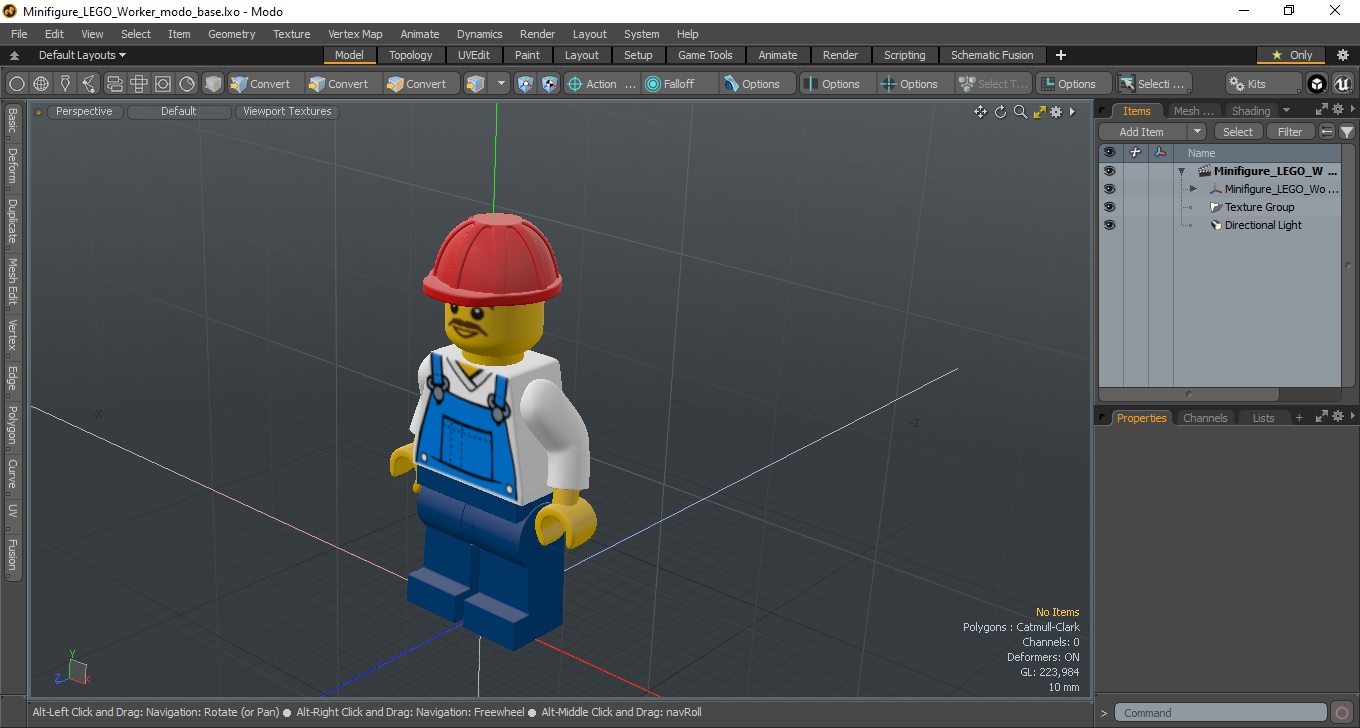The width and height of the screenshot is (1360, 728).
Task: Open the Items panel tabs dropdown arrow
Action: pyautogui.click(x=1286, y=111)
